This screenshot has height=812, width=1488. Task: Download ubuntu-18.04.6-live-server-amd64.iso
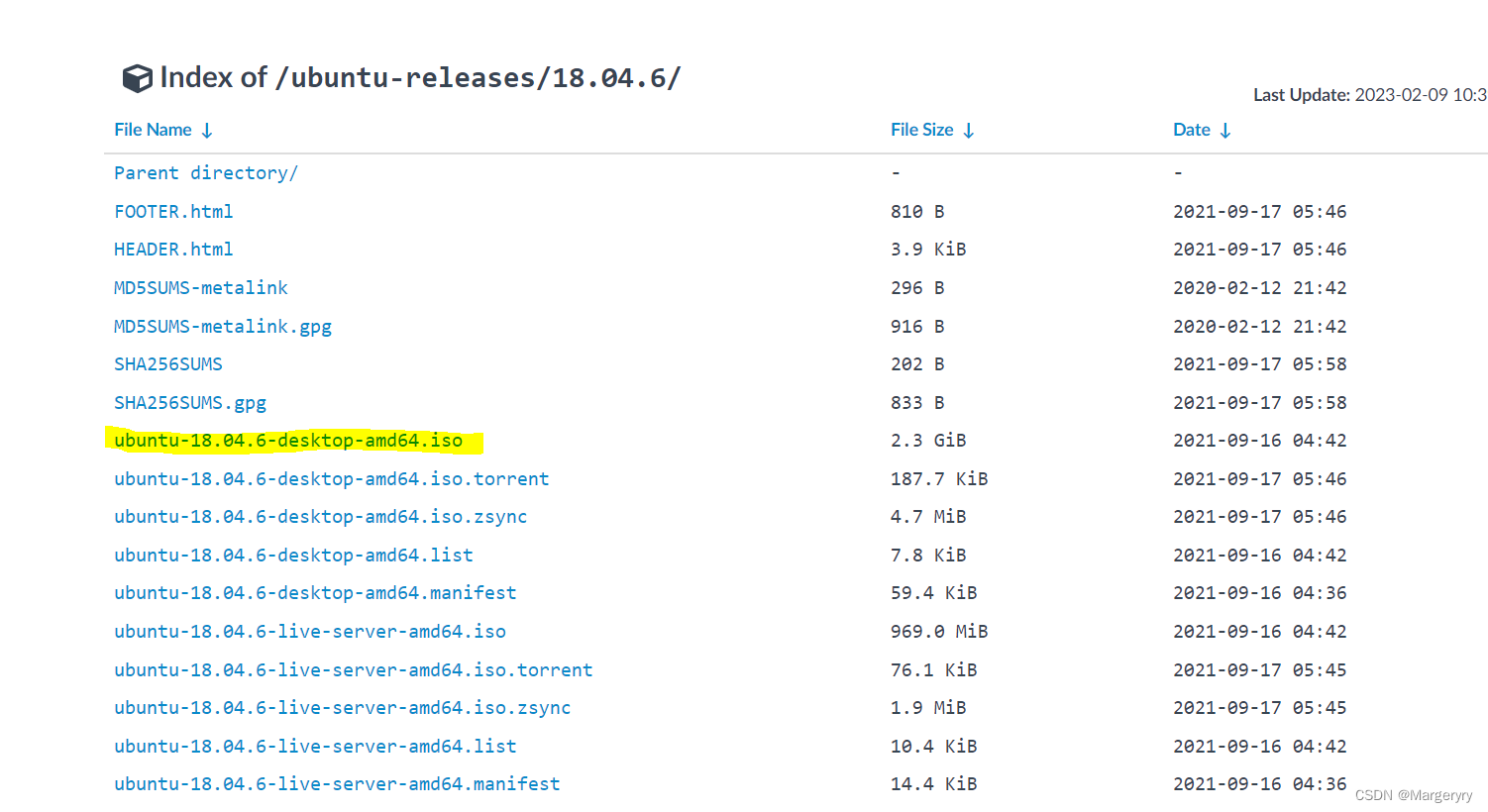[310, 632]
